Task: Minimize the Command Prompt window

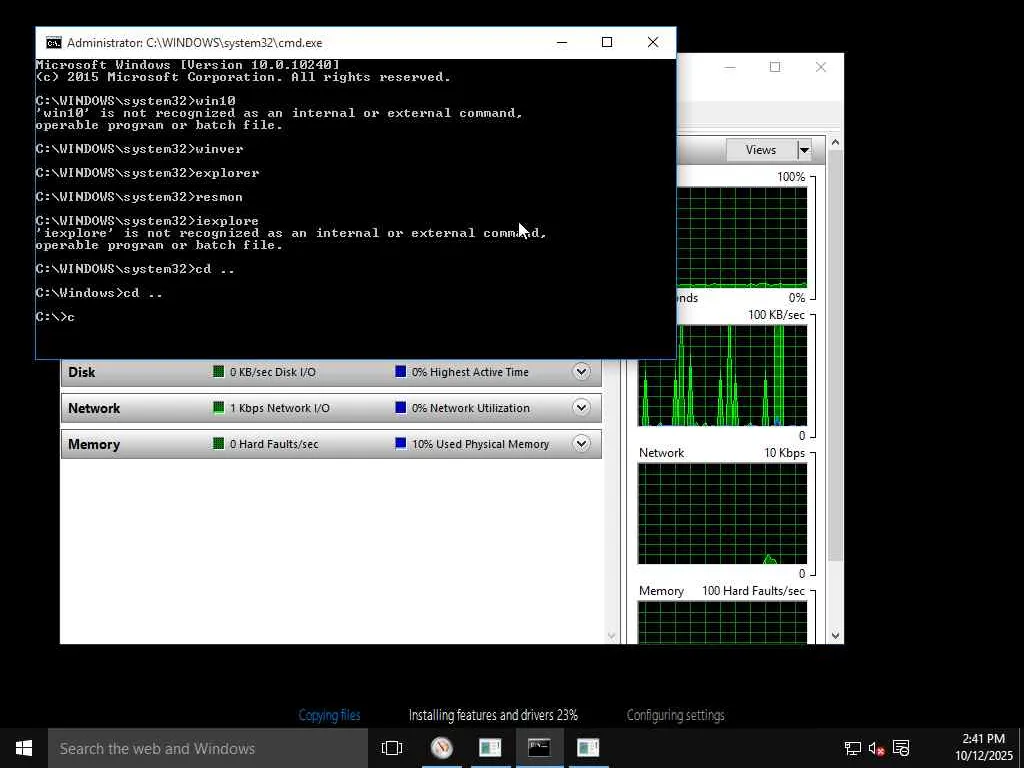Action: tap(562, 42)
